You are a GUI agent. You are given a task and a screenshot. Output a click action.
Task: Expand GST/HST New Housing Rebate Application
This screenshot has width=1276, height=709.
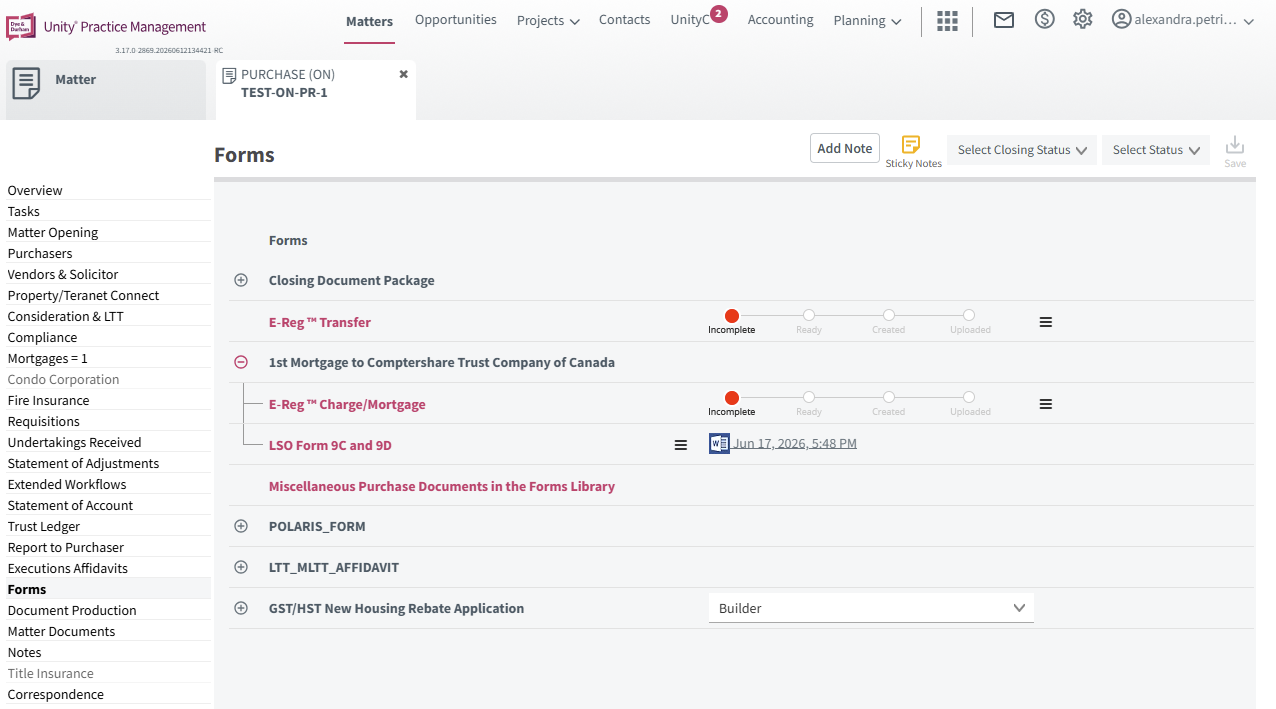[x=241, y=608]
